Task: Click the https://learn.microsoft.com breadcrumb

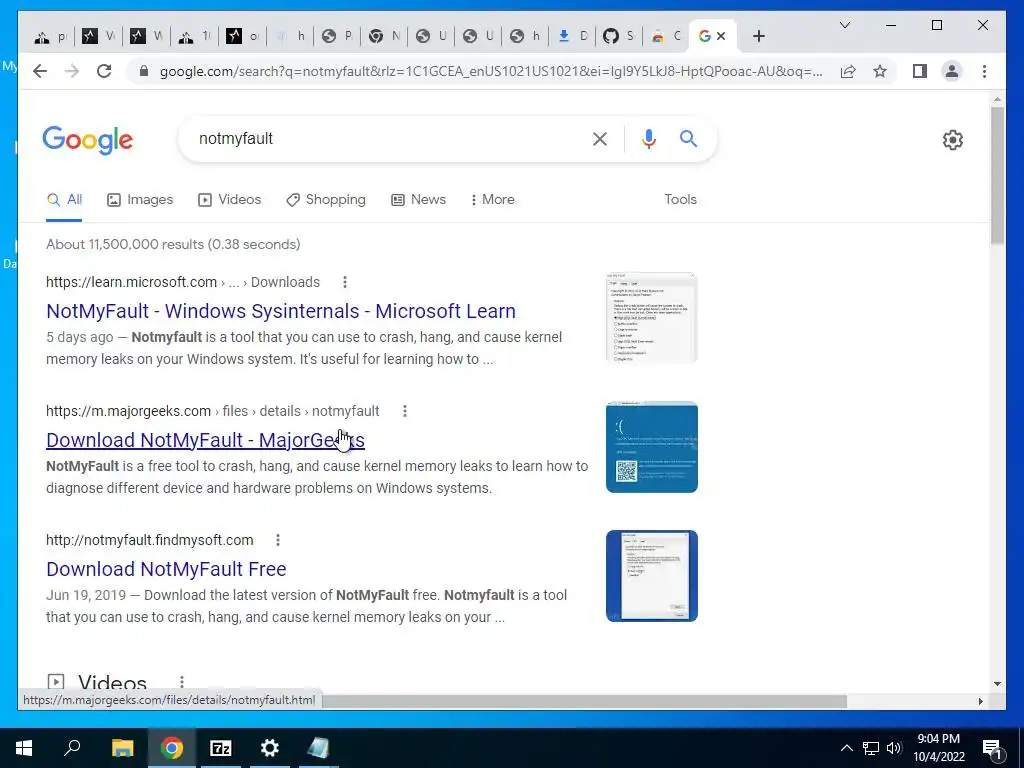Action: click(131, 282)
